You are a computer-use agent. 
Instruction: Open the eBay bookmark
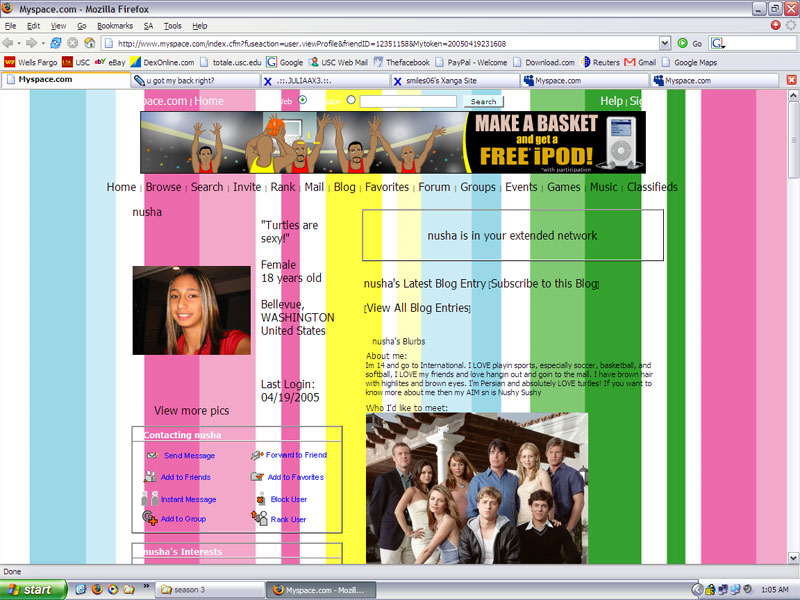click(x=110, y=62)
